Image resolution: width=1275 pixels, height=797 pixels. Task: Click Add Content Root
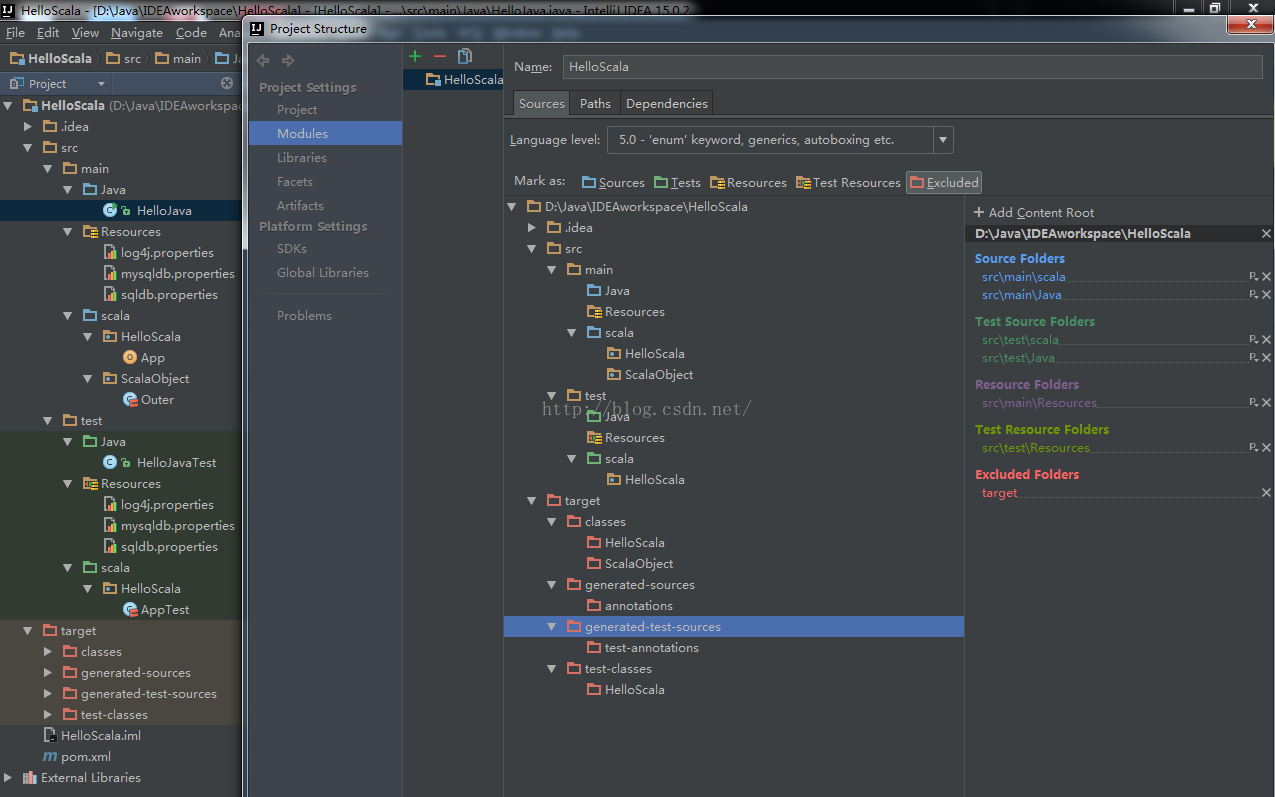tap(1034, 212)
